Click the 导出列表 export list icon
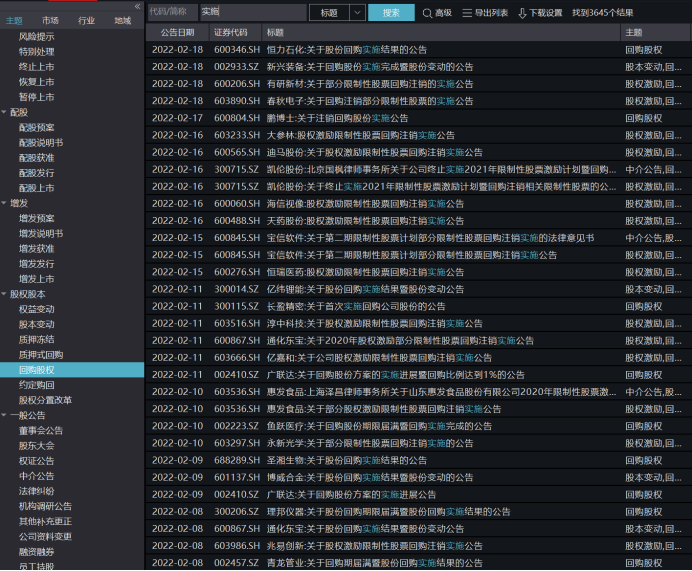The height and width of the screenshot is (571, 692). [x=467, y=13]
